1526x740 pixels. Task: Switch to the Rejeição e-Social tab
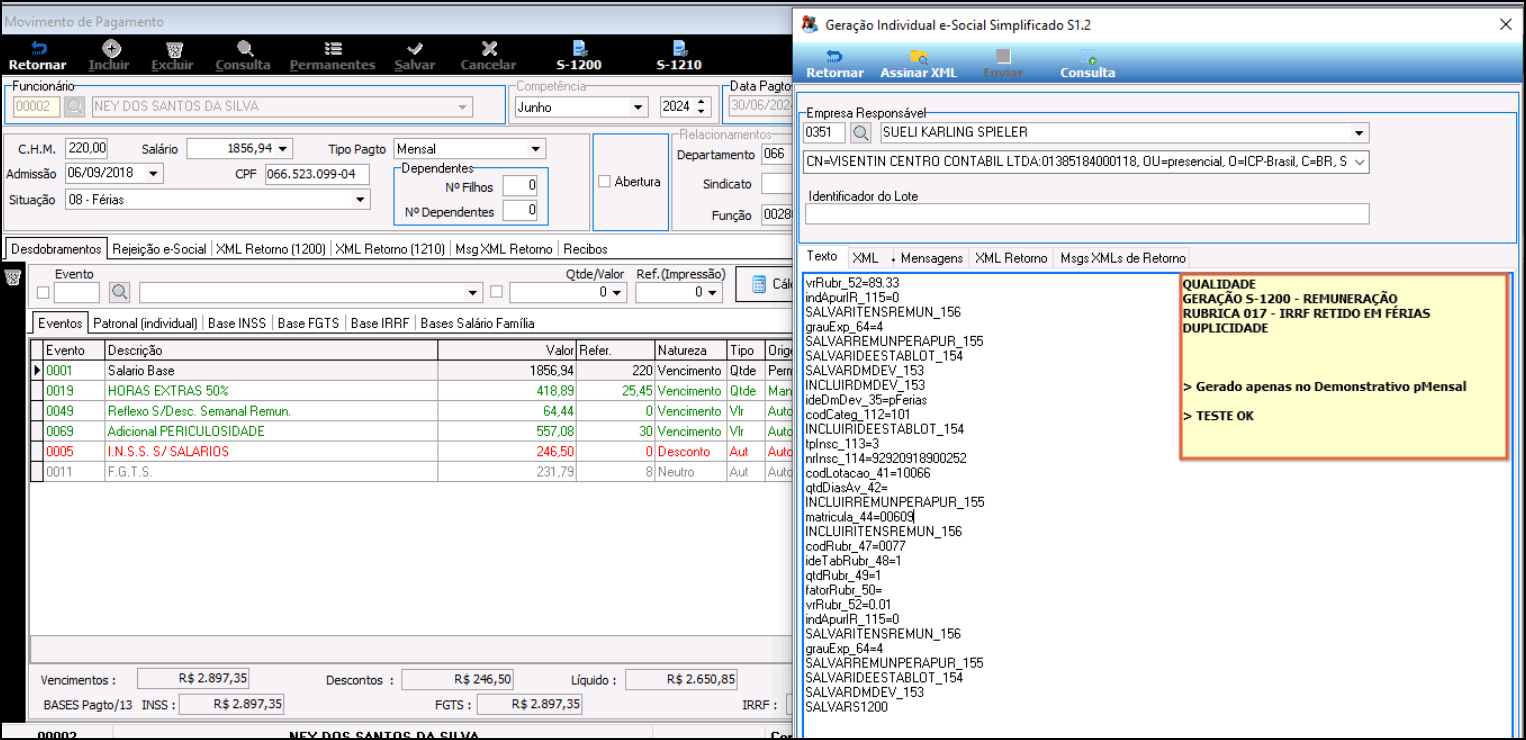pyautogui.click(x=159, y=249)
